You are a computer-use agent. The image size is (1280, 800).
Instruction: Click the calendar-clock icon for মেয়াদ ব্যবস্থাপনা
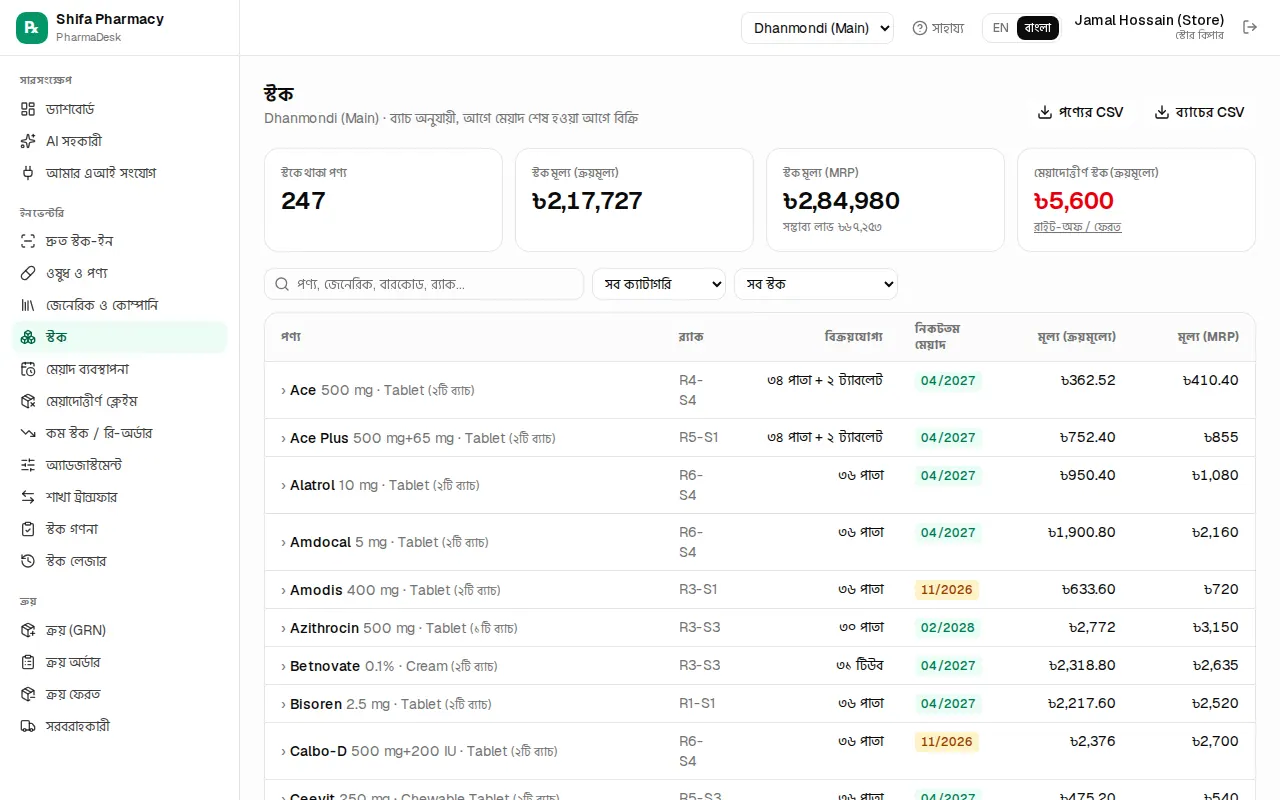pos(28,369)
